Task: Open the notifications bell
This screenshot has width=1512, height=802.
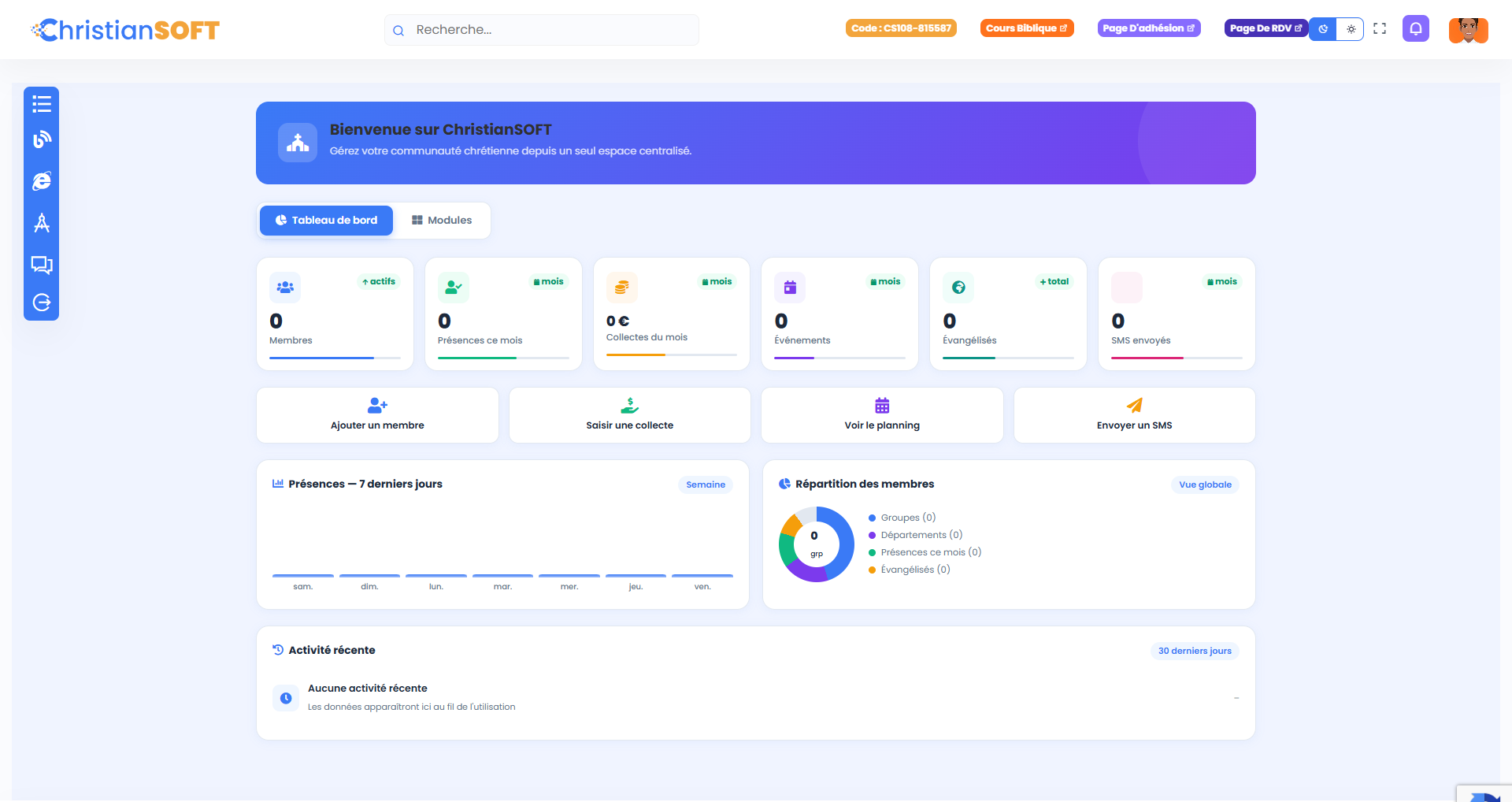Action: pyautogui.click(x=1416, y=29)
